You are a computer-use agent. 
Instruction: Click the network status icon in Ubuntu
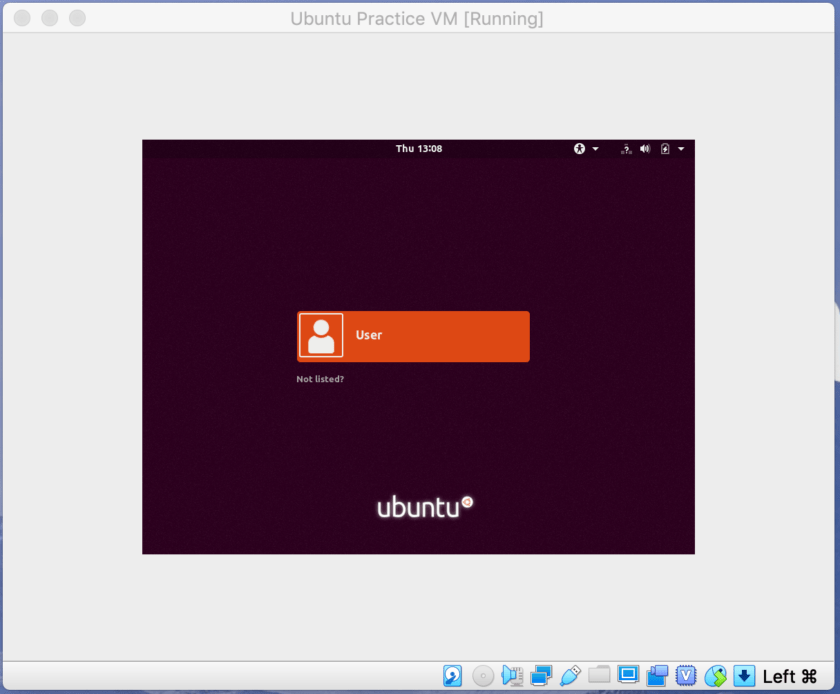pyautogui.click(x=626, y=149)
